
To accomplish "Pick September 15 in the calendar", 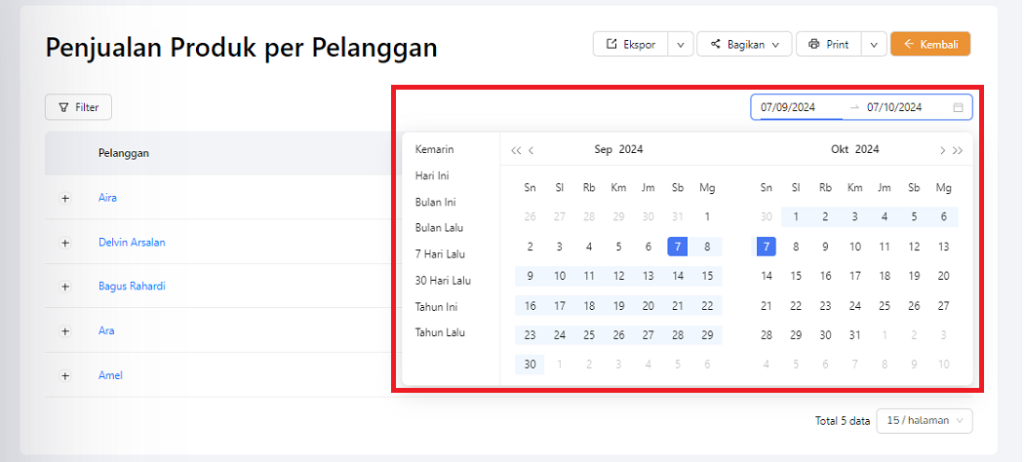I will [x=707, y=276].
